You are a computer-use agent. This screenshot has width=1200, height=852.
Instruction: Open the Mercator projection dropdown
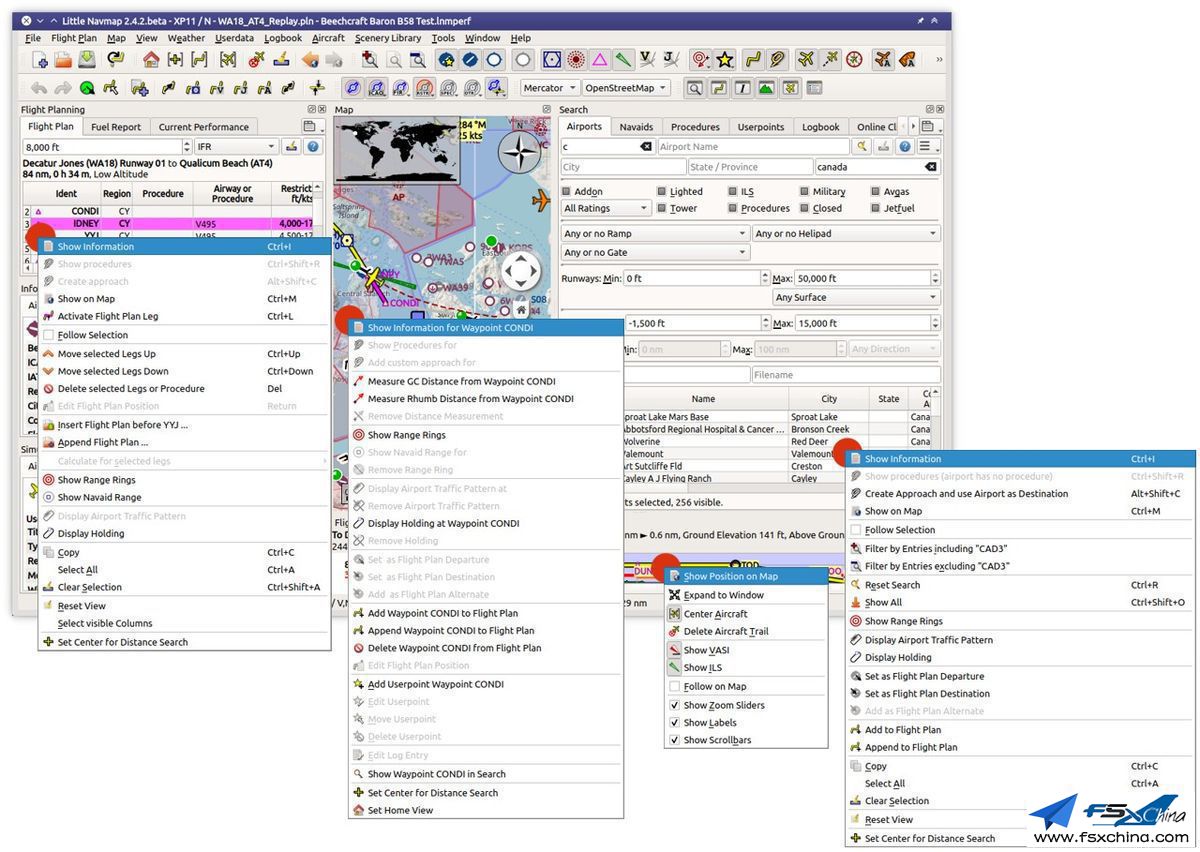tap(549, 88)
